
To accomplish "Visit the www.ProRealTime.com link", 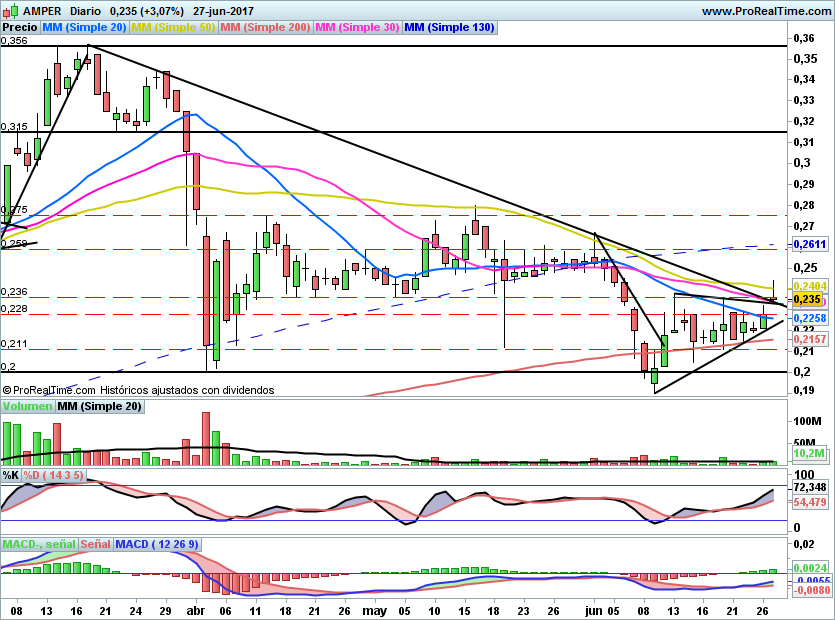I will pyautogui.click(x=766, y=11).
